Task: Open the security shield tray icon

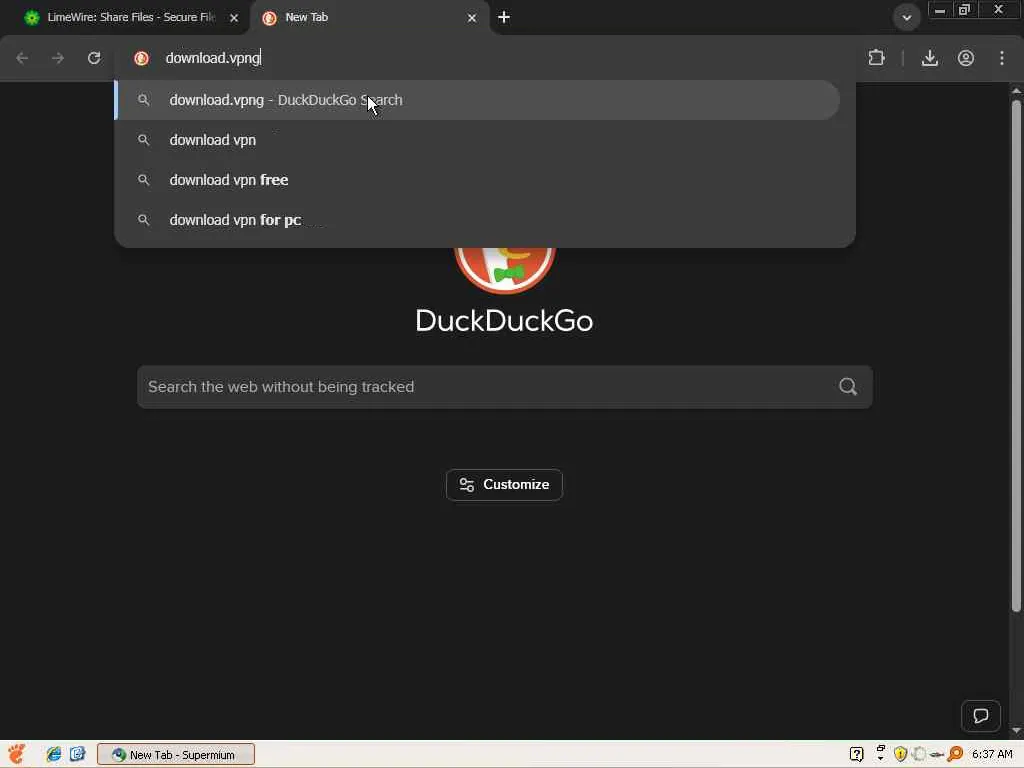Action: tap(900, 754)
